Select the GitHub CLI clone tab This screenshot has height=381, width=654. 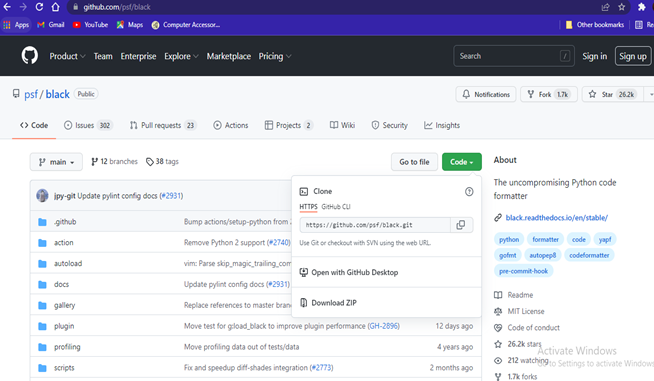click(x=336, y=207)
